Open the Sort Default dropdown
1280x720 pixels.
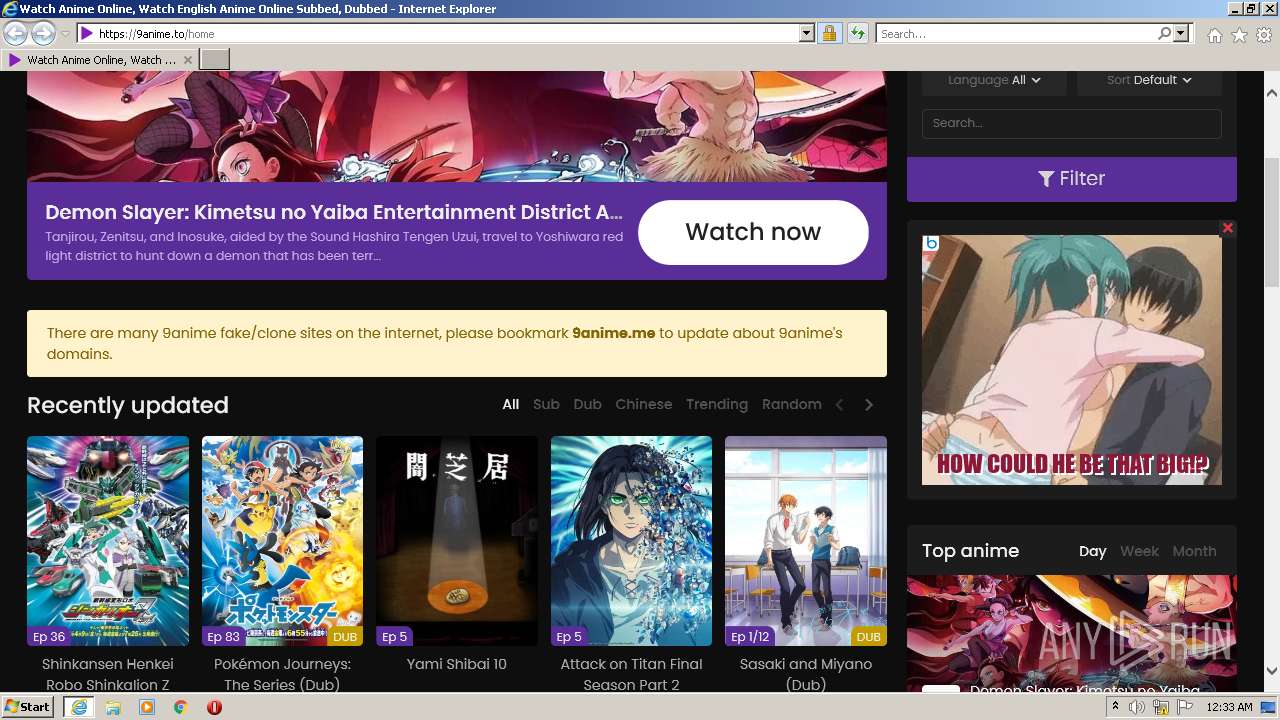click(1149, 80)
